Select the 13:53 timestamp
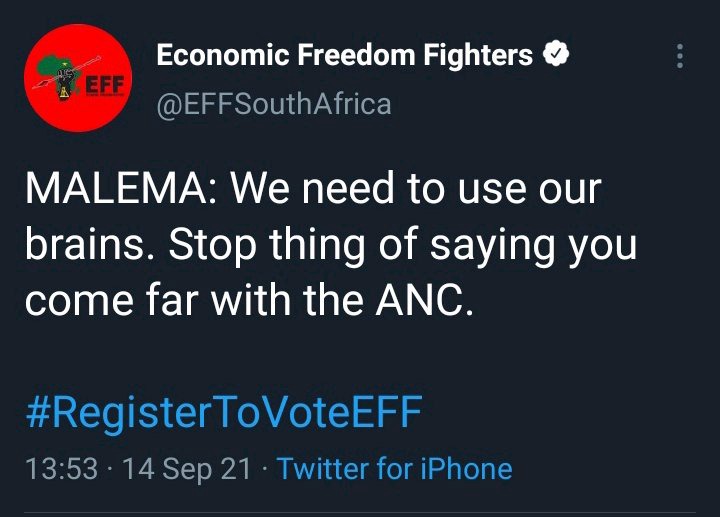Viewport: 720px width, 517px height. tap(62, 469)
